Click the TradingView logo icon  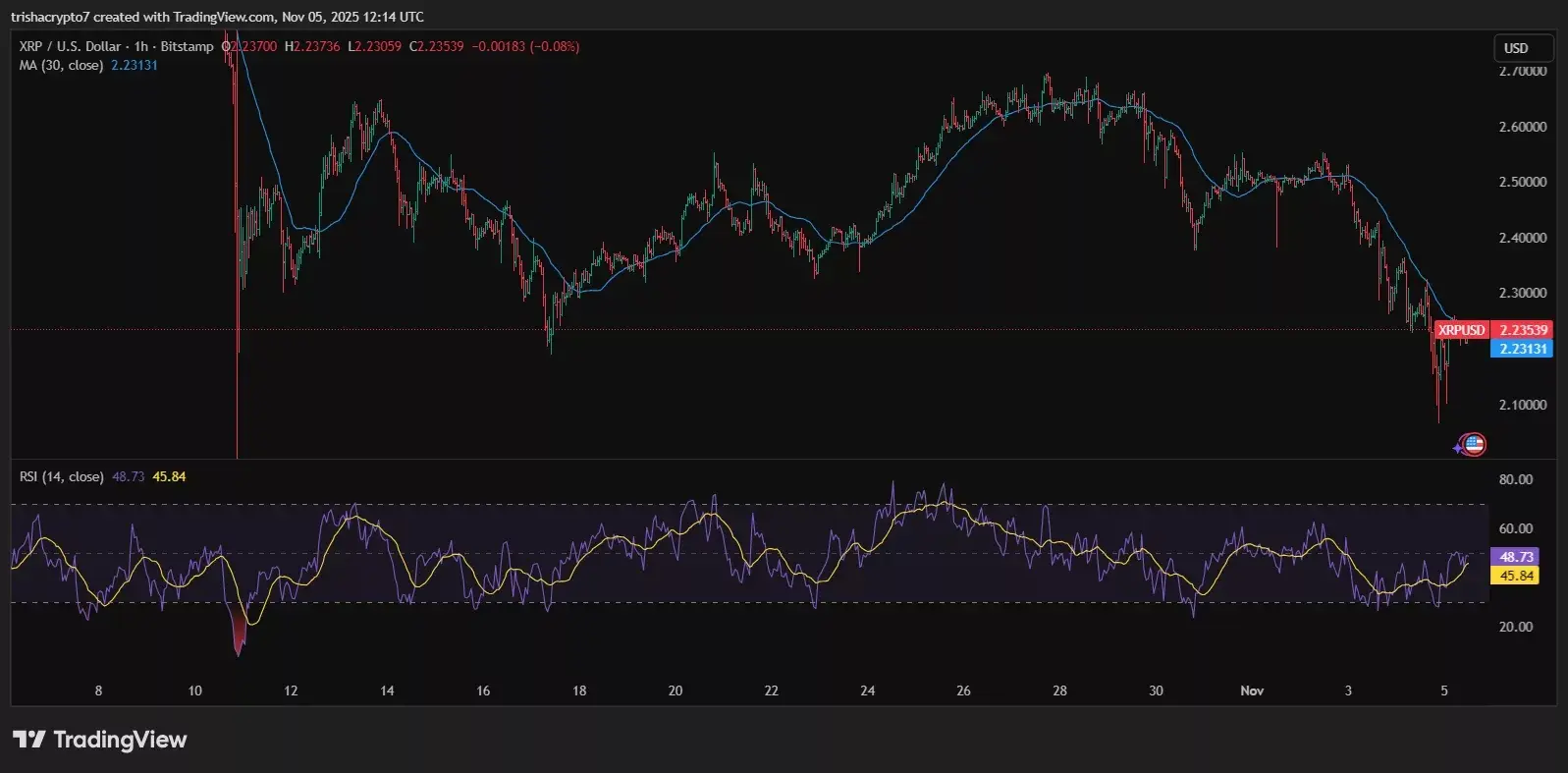(x=28, y=740)
